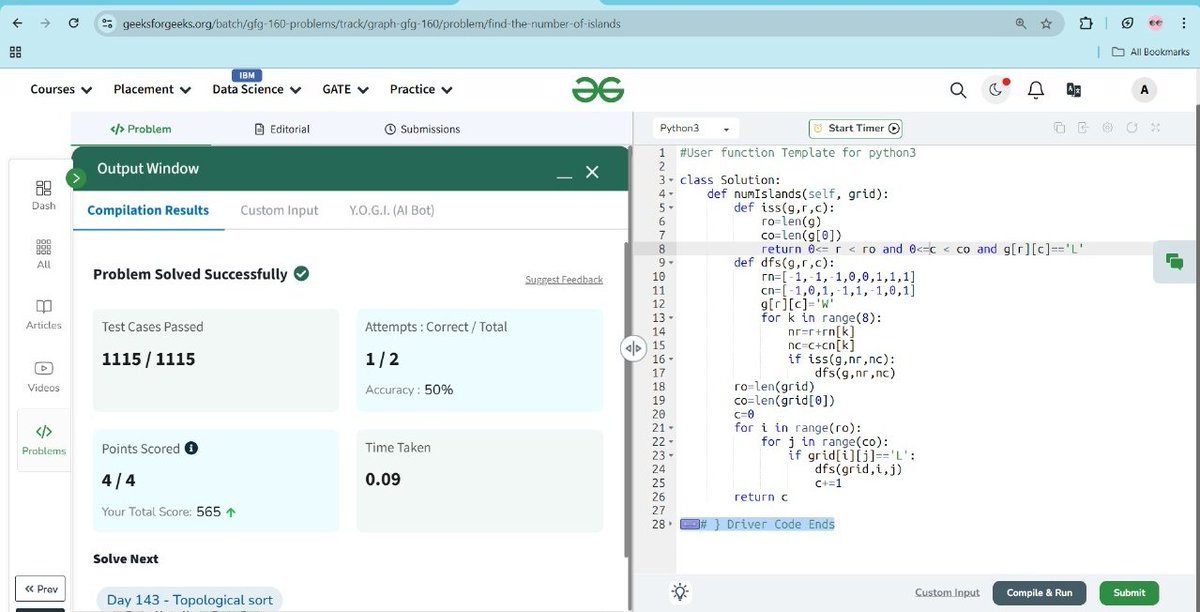Minimize the Output Window
This screenshot has width=1200, height=612.
coord(565,176)
